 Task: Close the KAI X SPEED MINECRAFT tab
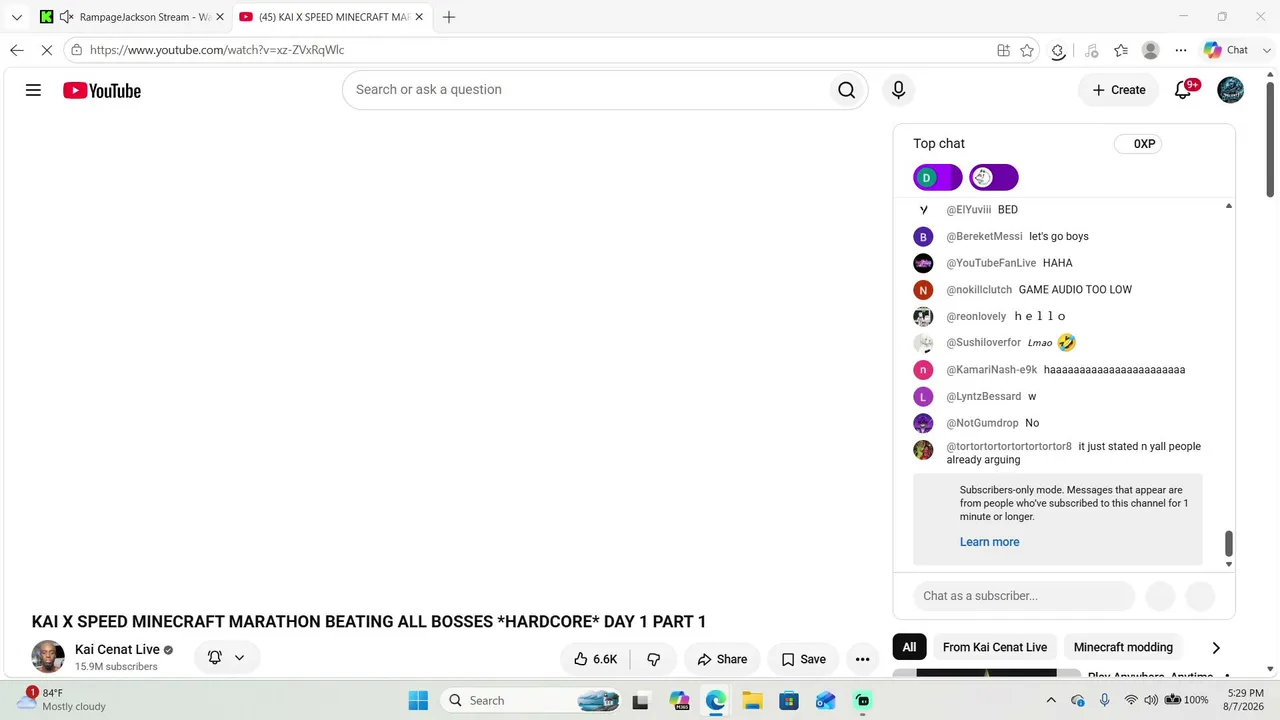coord(419,17)
